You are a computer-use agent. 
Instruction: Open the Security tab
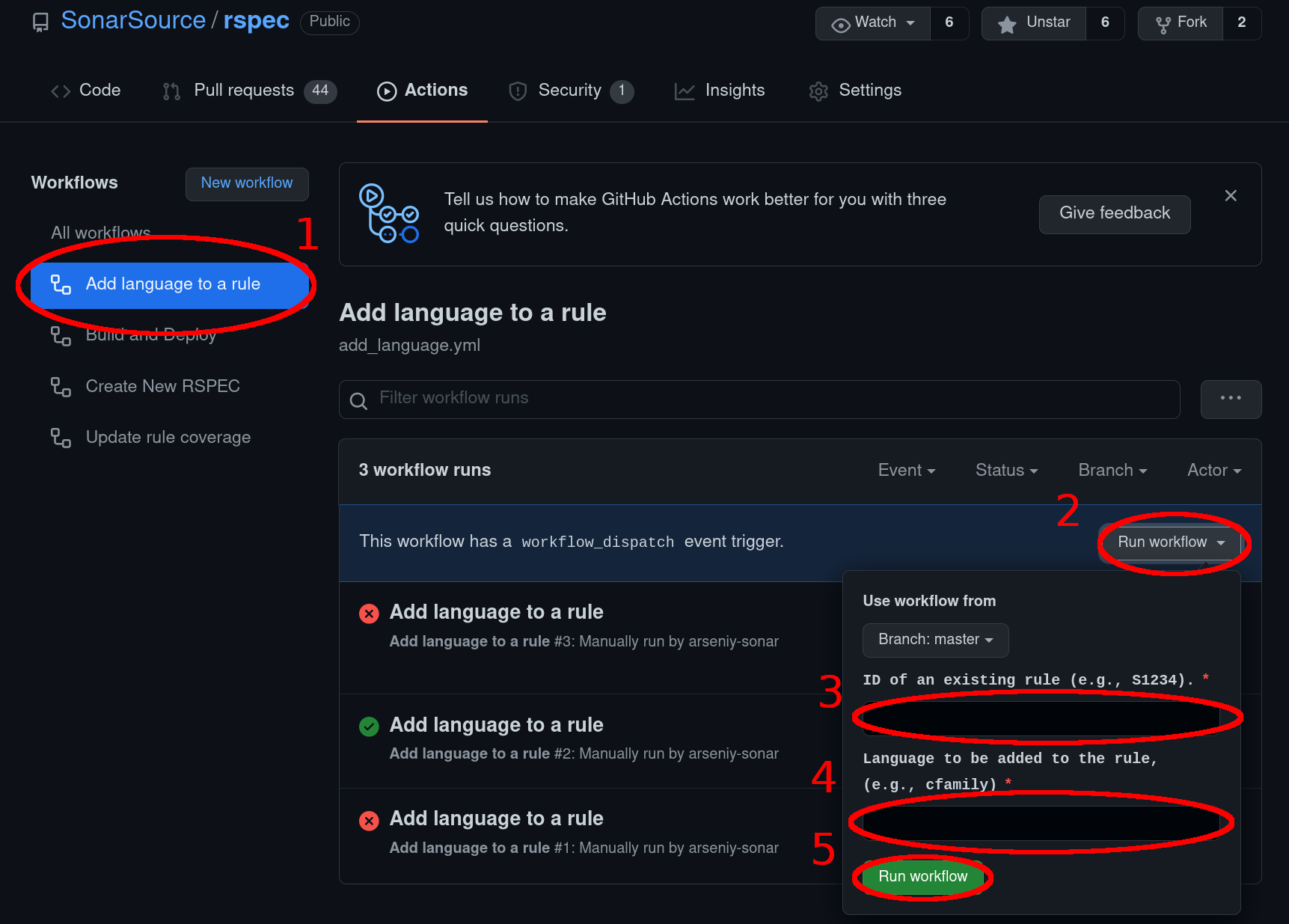coord(571,91)
